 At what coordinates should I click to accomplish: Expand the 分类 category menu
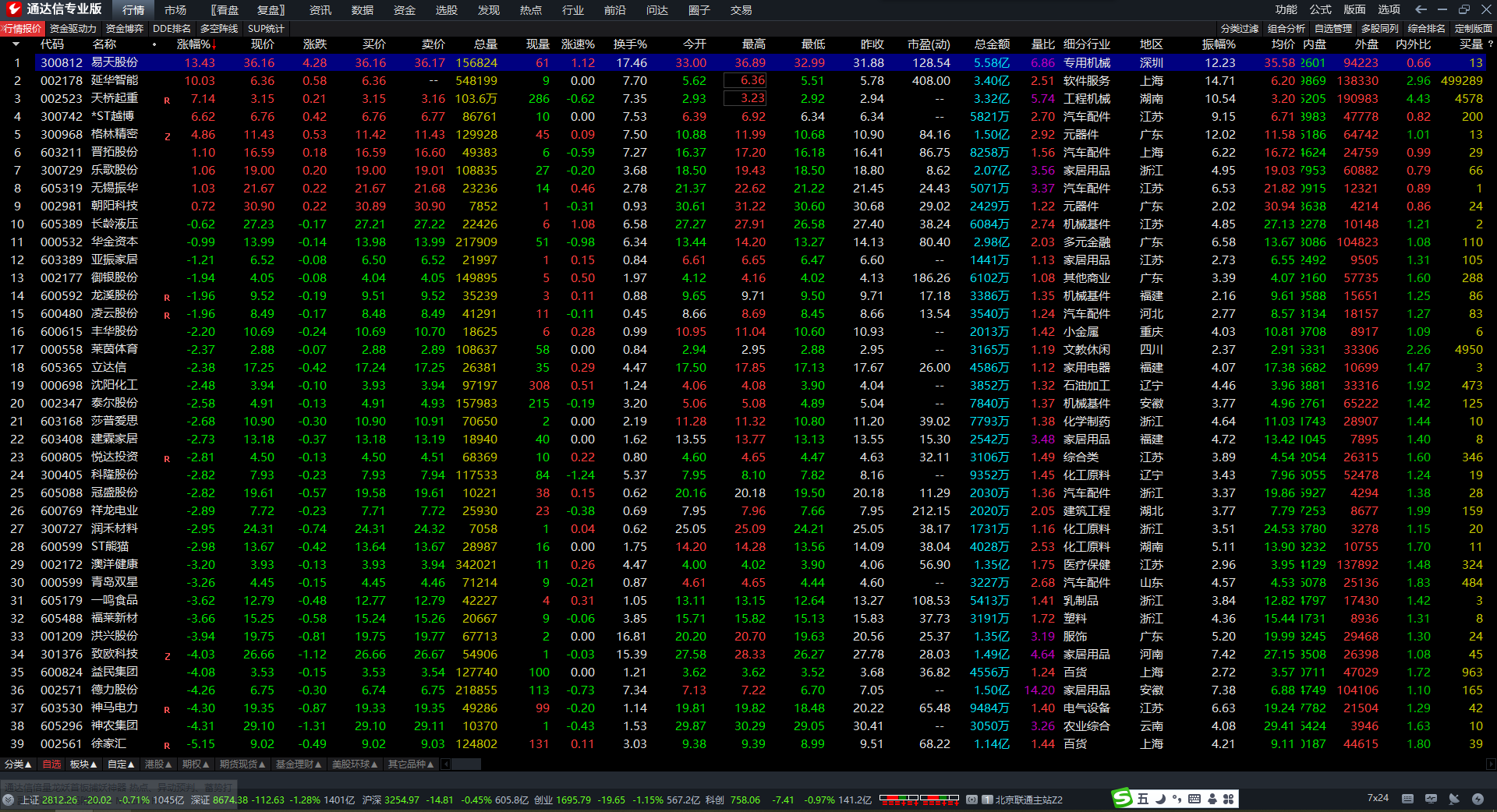point(18,764)
